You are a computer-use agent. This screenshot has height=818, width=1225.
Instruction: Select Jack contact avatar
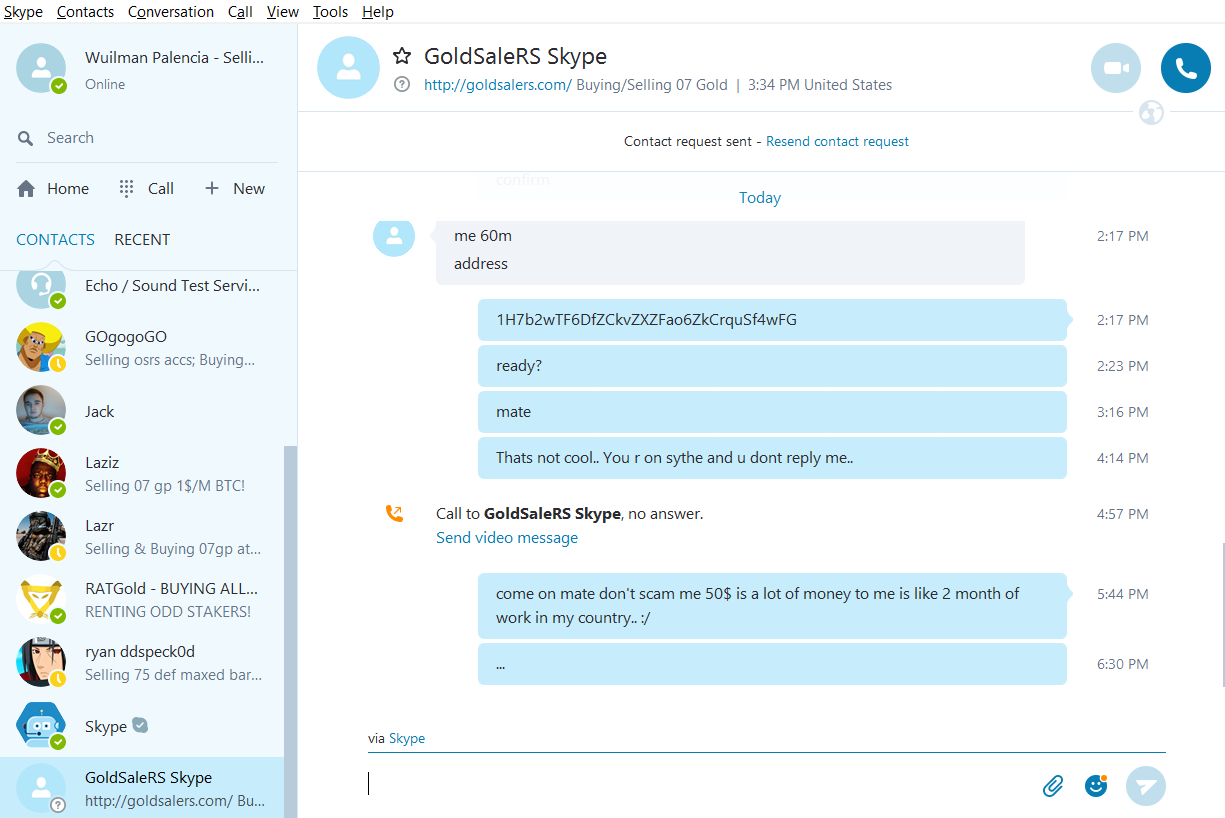[41, 411]
